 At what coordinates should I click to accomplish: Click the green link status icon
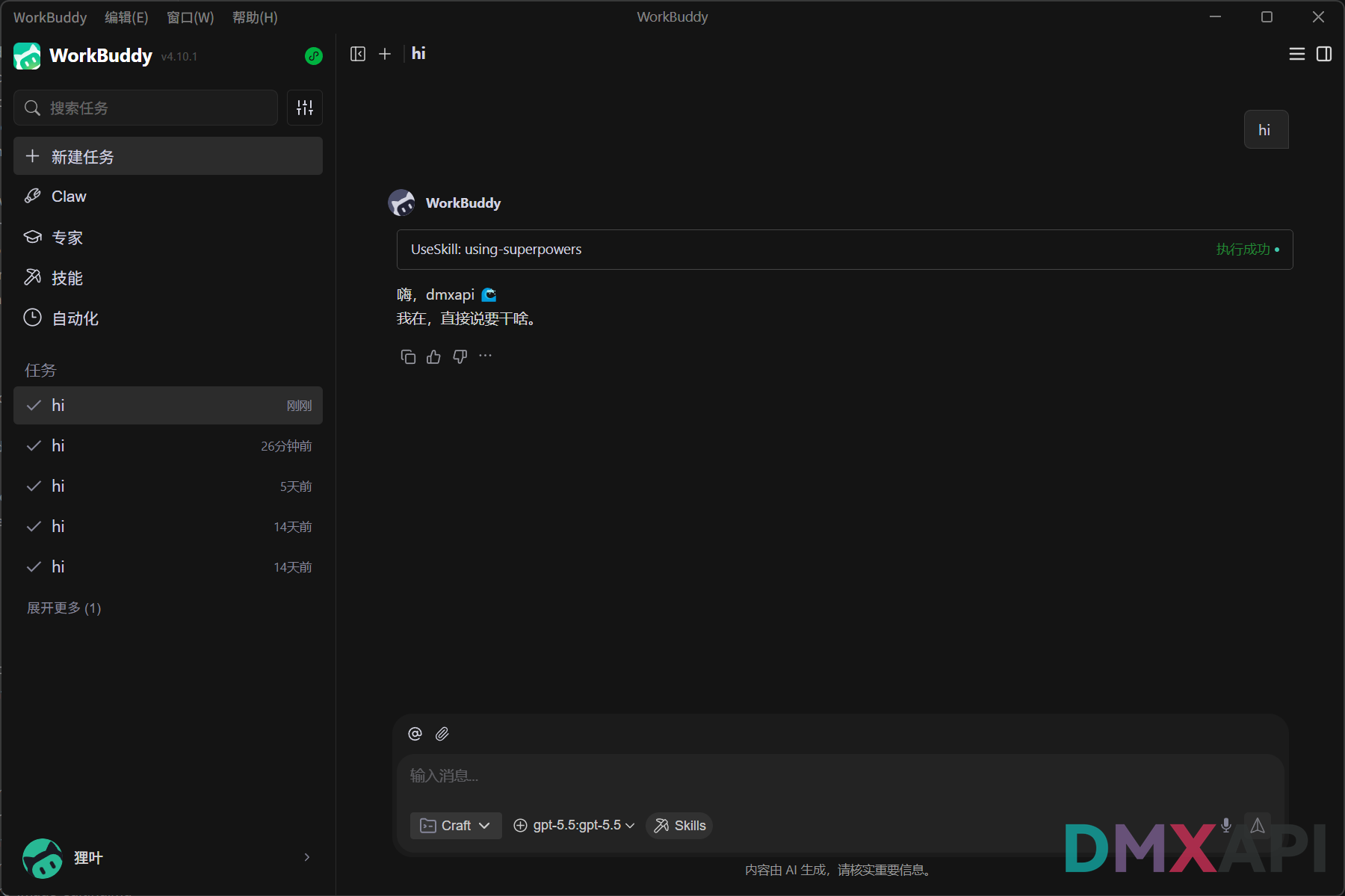coord(314,56)
